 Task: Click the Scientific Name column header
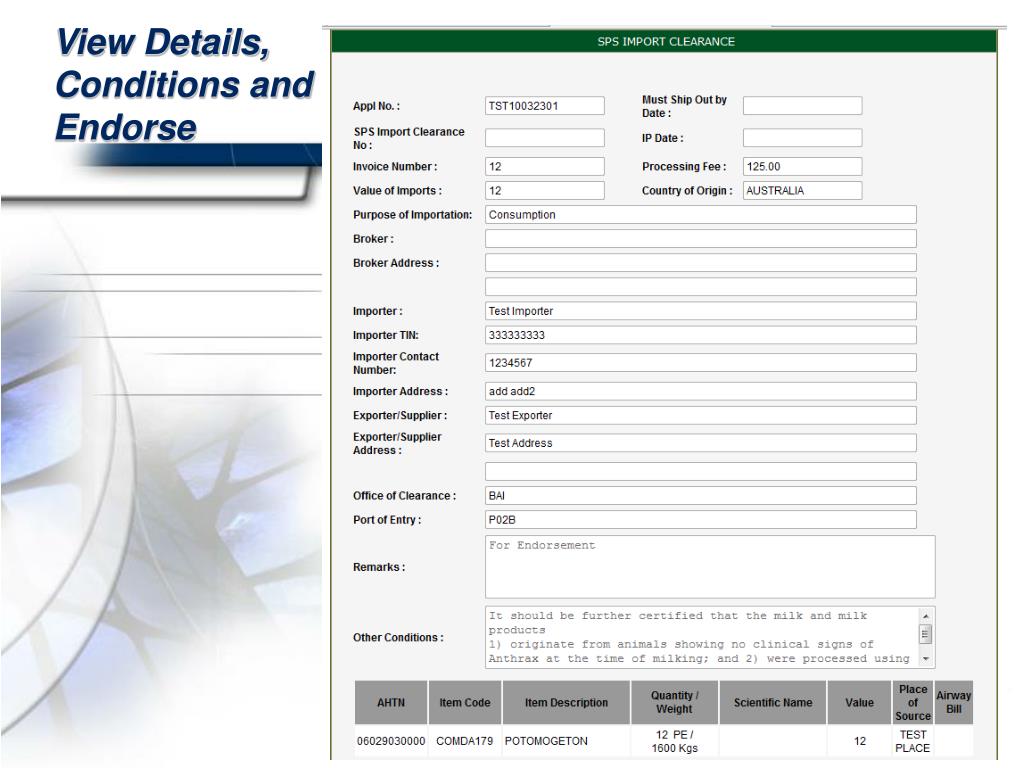tap(773, 703)
